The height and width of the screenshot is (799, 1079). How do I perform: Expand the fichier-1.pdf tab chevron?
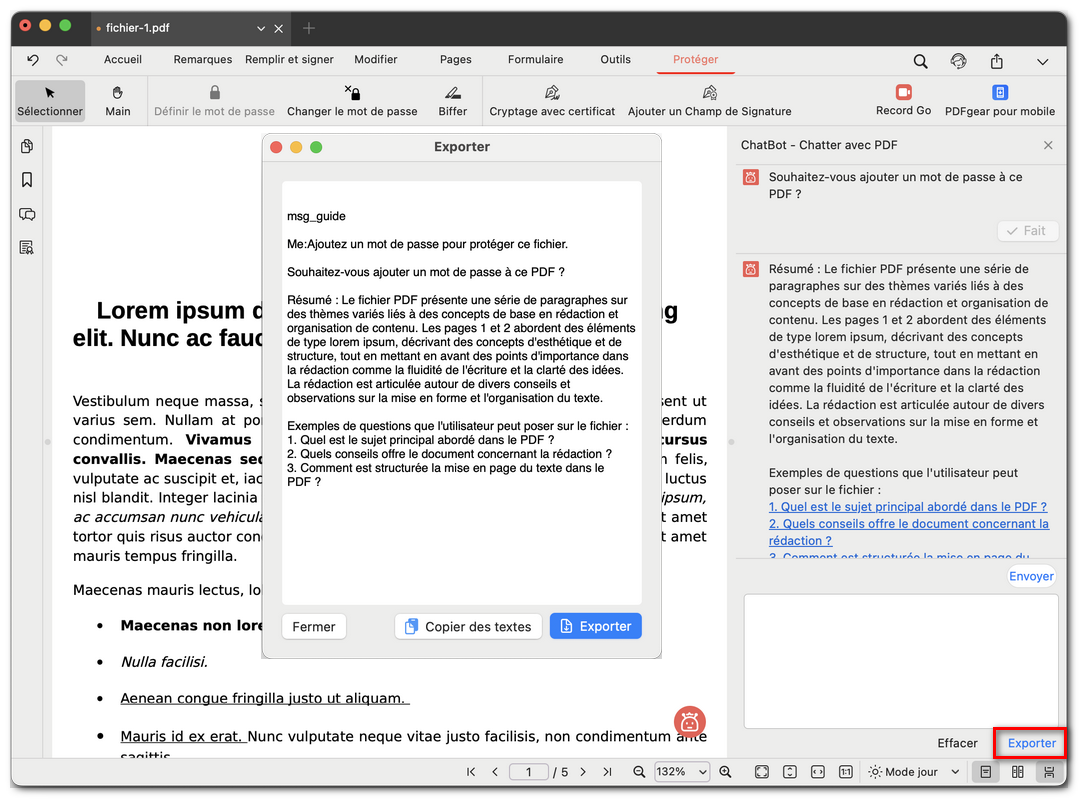point(261,29)
